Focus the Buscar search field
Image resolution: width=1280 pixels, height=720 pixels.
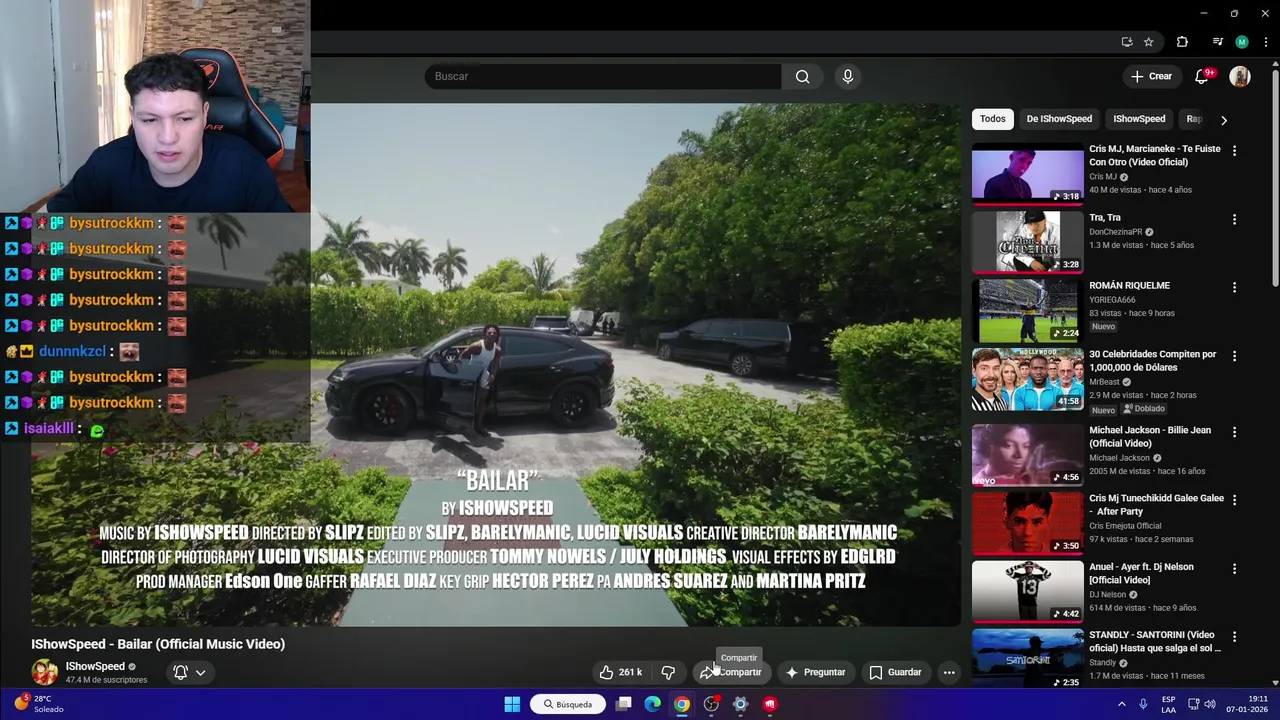603,76
